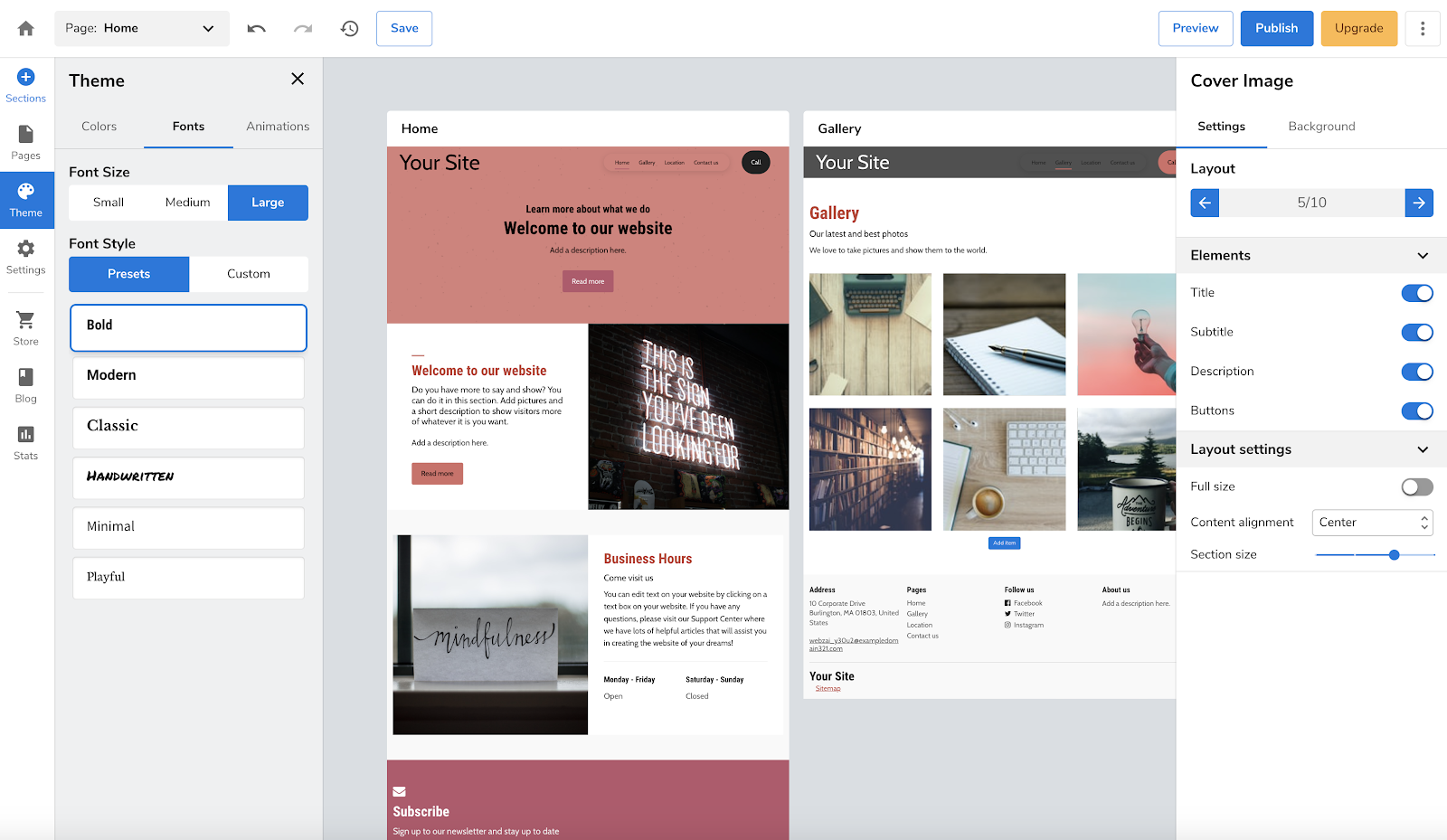Open the Fonts tab
The height and width of the screenshot is (840, 1447).
pos(188,127)
